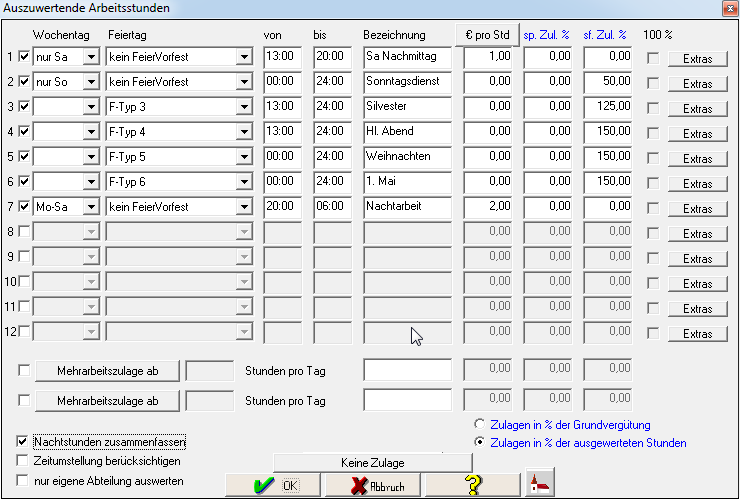Expand the F-Typ 3 Feiertag dropdown

point(244,107)
